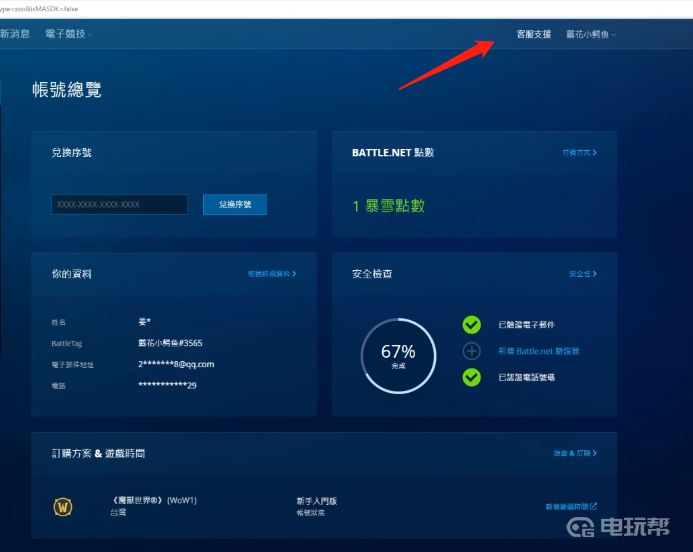Open the 客服支援 support menu item
693x552 pixels.
tap(533, 34)
